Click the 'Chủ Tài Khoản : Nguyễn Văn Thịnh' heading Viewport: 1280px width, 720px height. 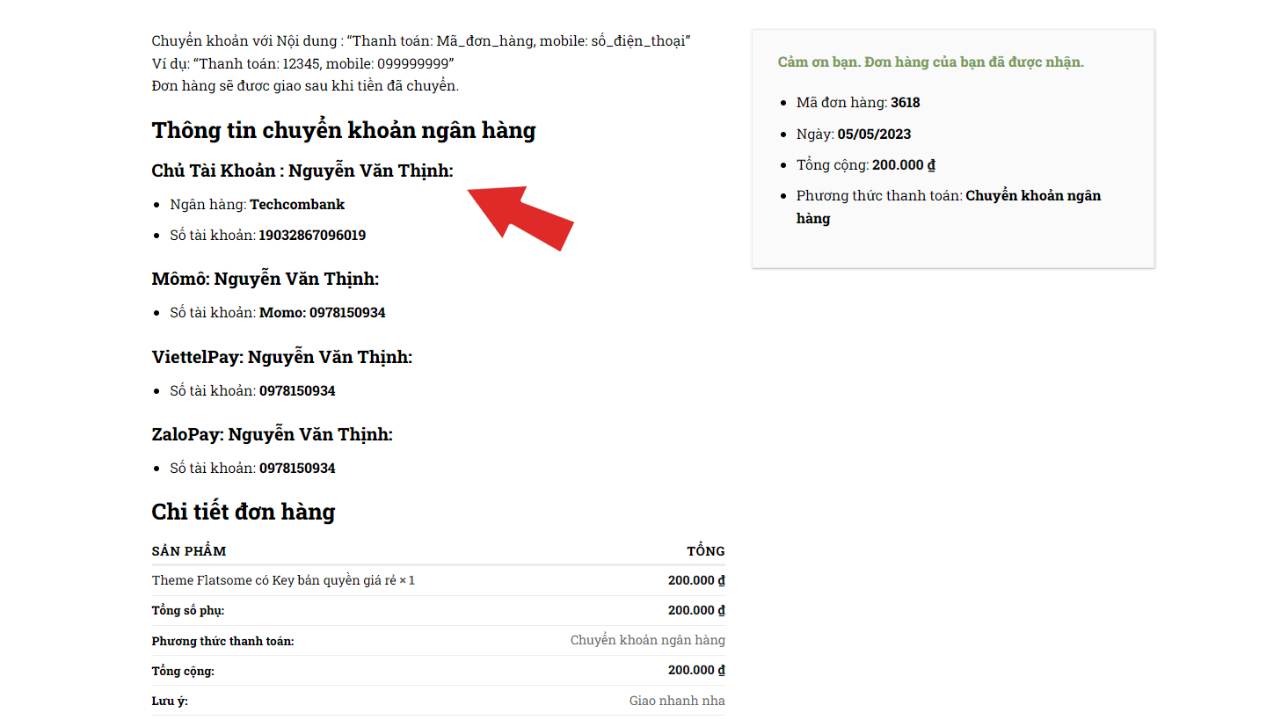pos(302,171)
